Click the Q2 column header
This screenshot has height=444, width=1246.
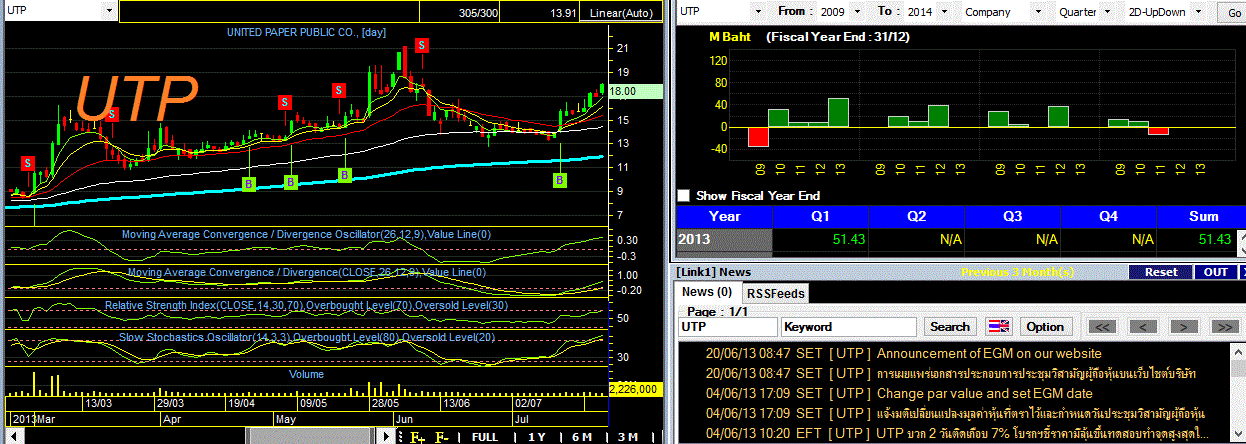pyautogui.click(x=917, y=216)
